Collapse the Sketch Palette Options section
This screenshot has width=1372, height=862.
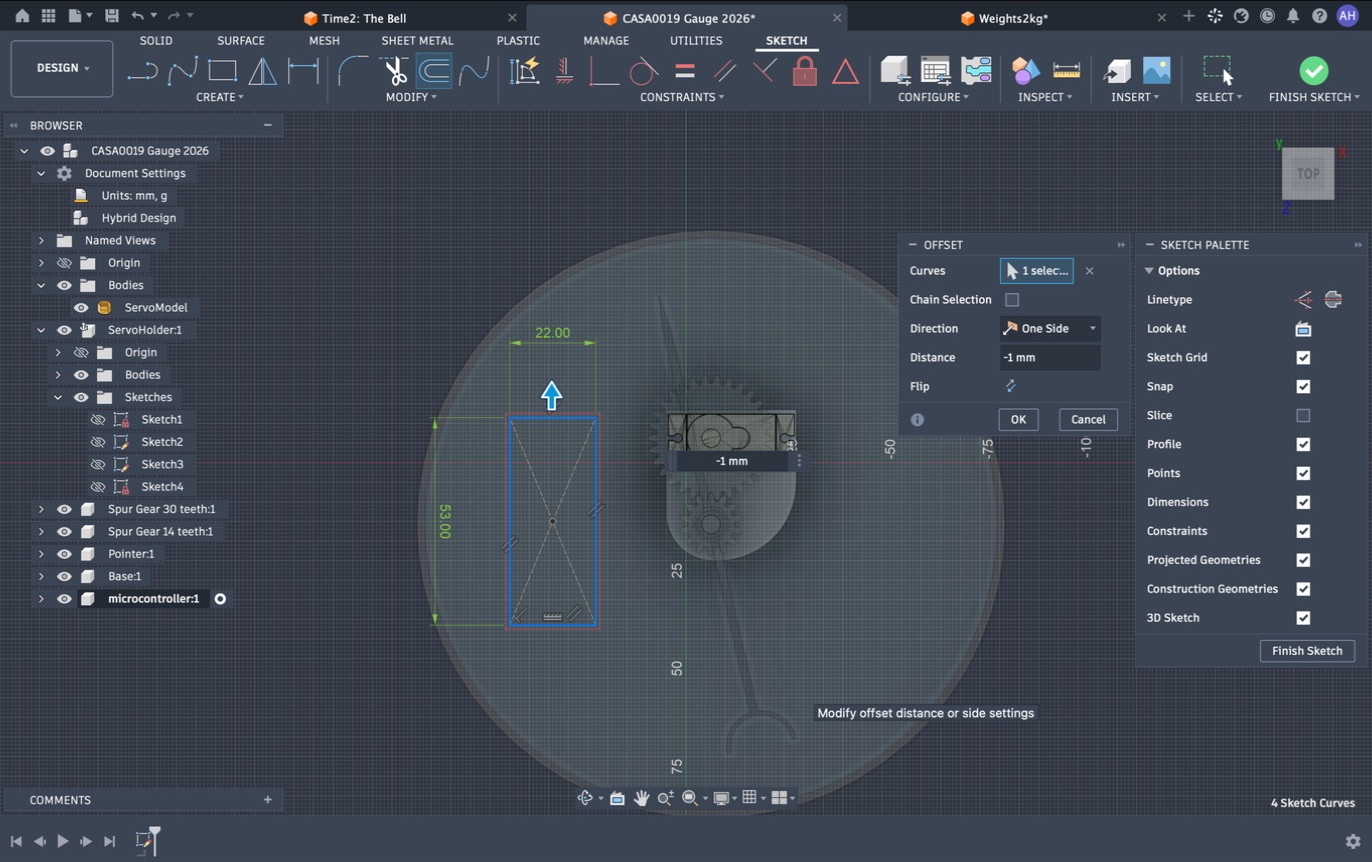coord(1149,271)
